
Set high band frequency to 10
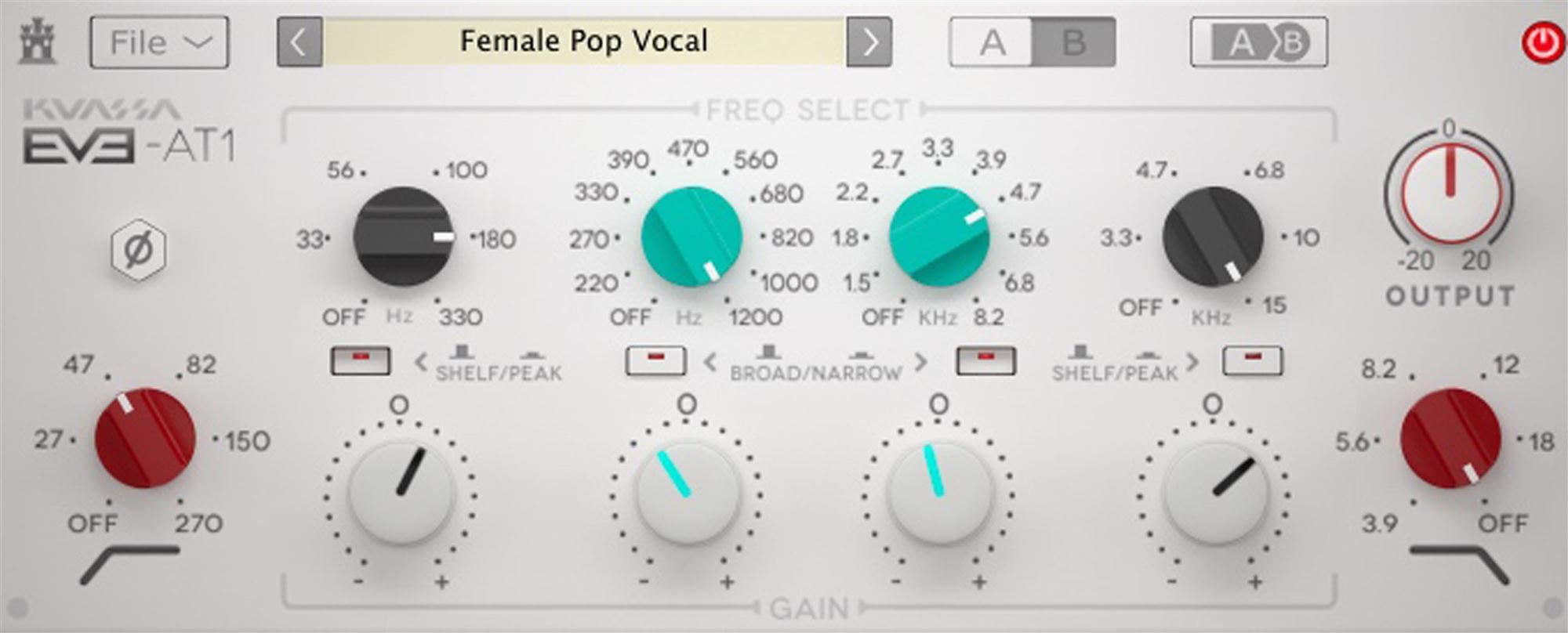(x=1306, y=237)
